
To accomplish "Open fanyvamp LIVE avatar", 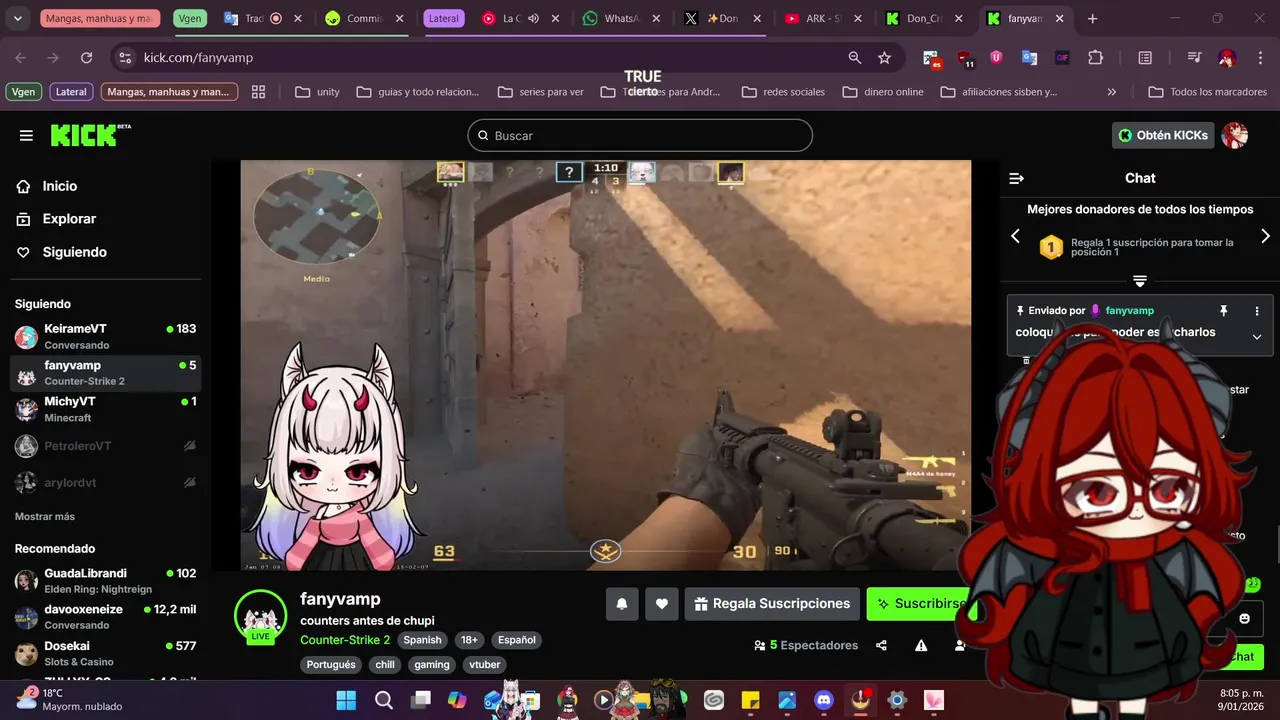I will click(x=260, y=616).
